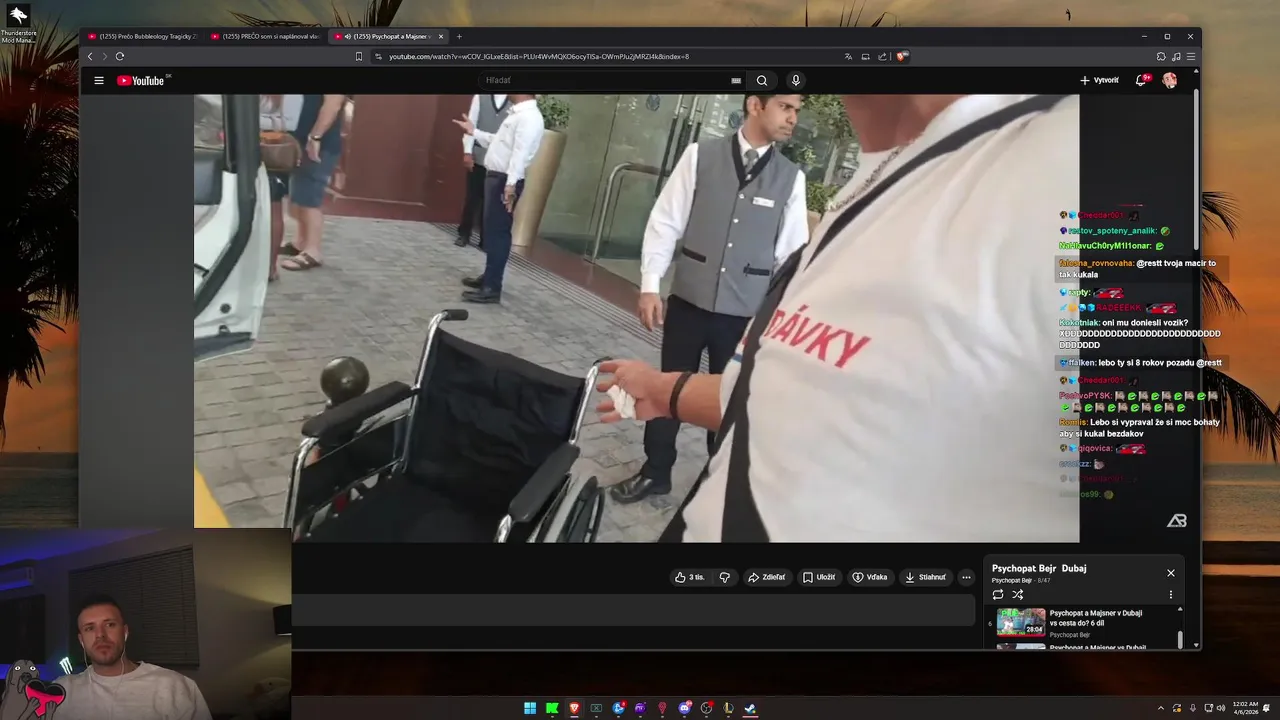Open the YouTube account avatar menu
The height and width of the screenshot is (720, 1280).
[x=1169, y=80]
